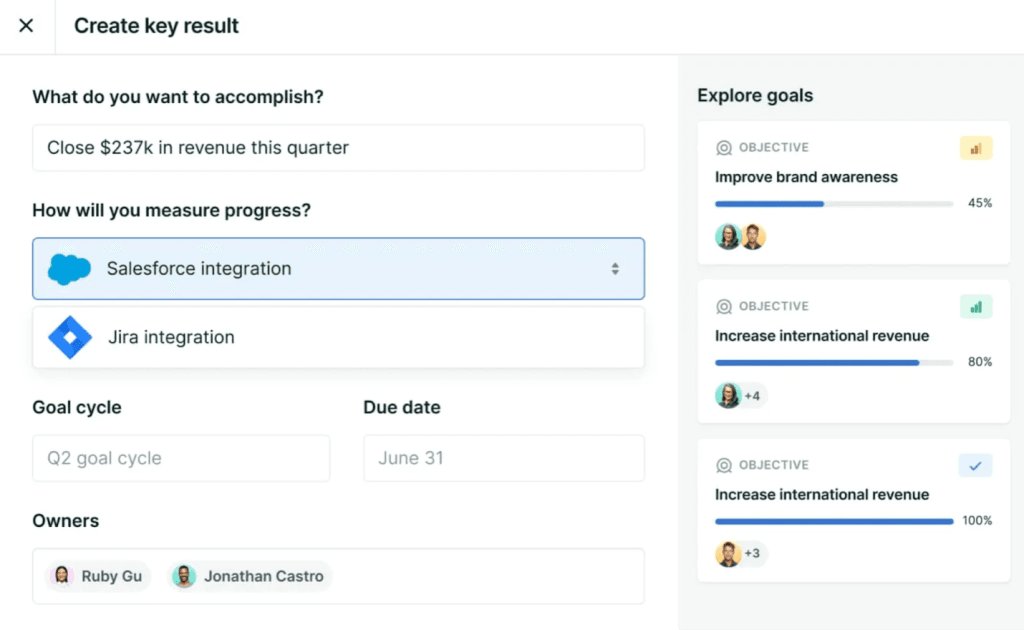Click the yellow bar chart status icon

(x=975, y=148)
